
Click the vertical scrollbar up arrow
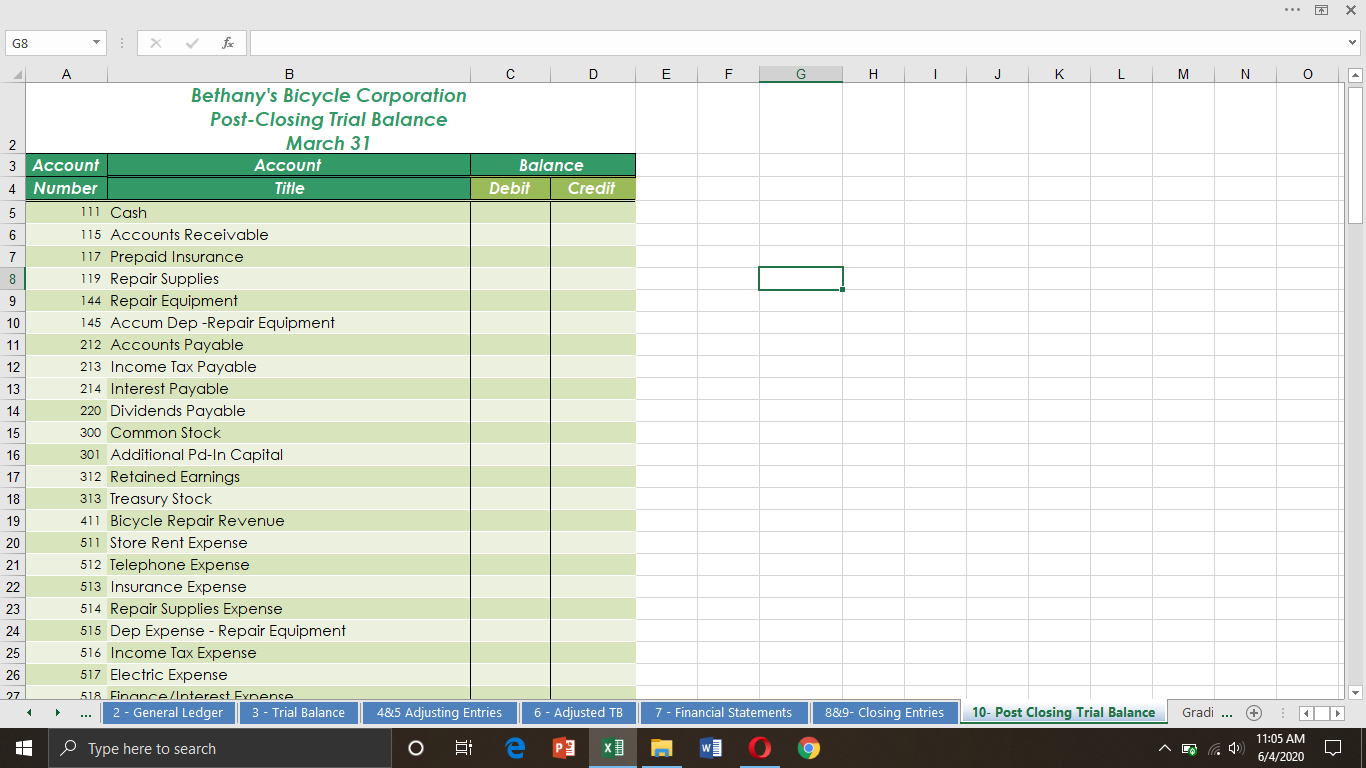pos(1356,75)
